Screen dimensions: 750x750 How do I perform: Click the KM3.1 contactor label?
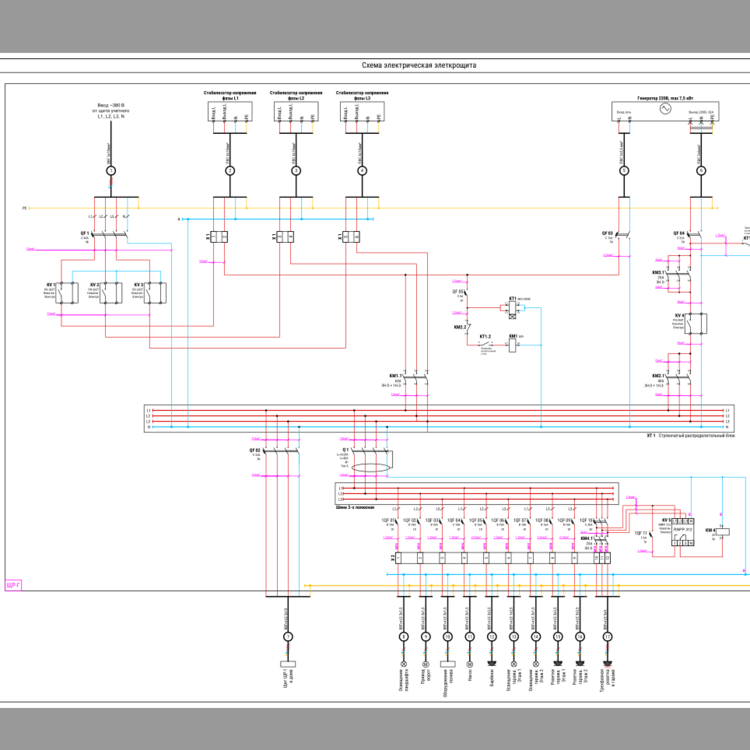[x=658, y=273]
